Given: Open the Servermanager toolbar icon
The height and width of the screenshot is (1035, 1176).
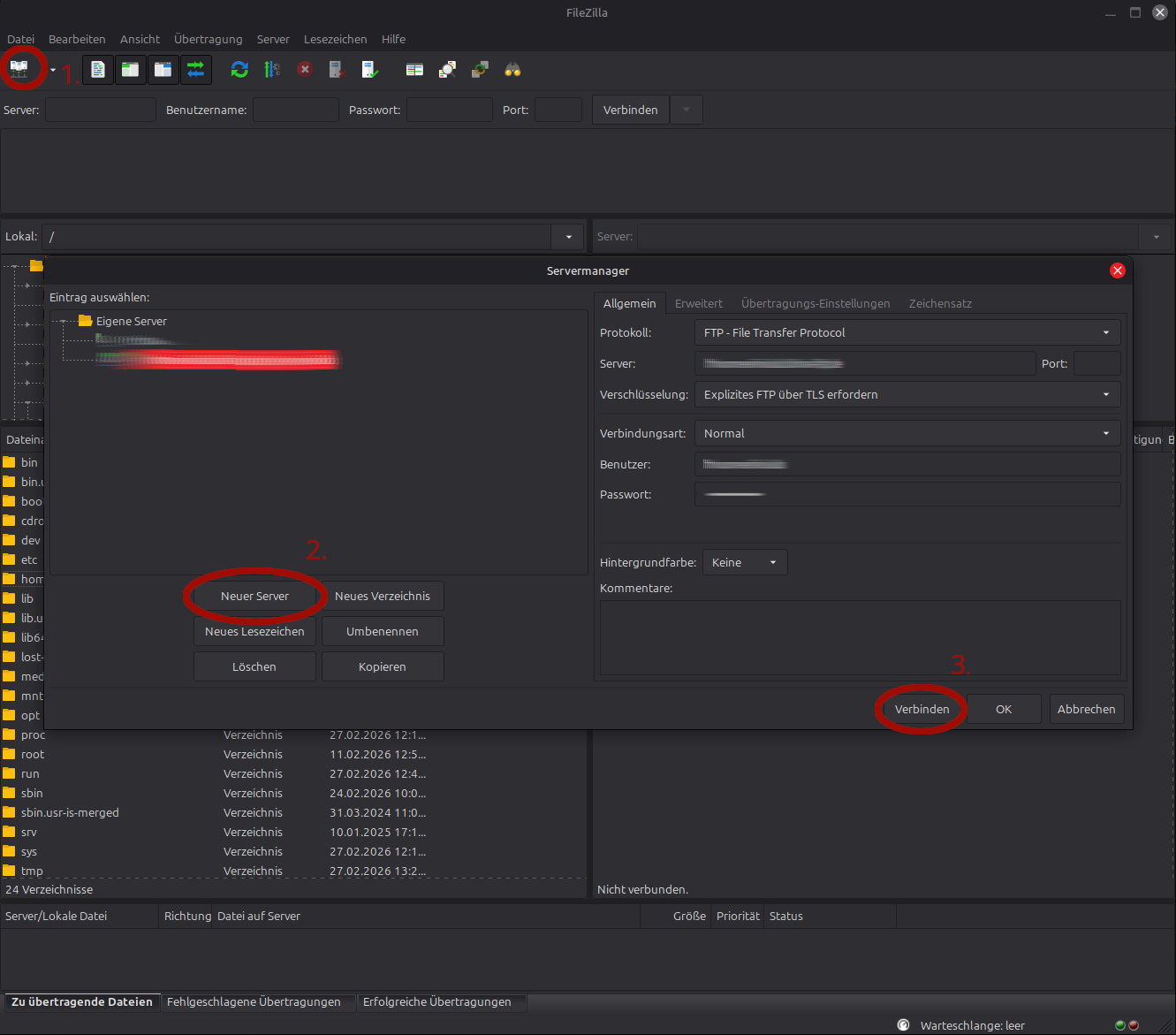Looking at the screenshot, I should (19, 69).
